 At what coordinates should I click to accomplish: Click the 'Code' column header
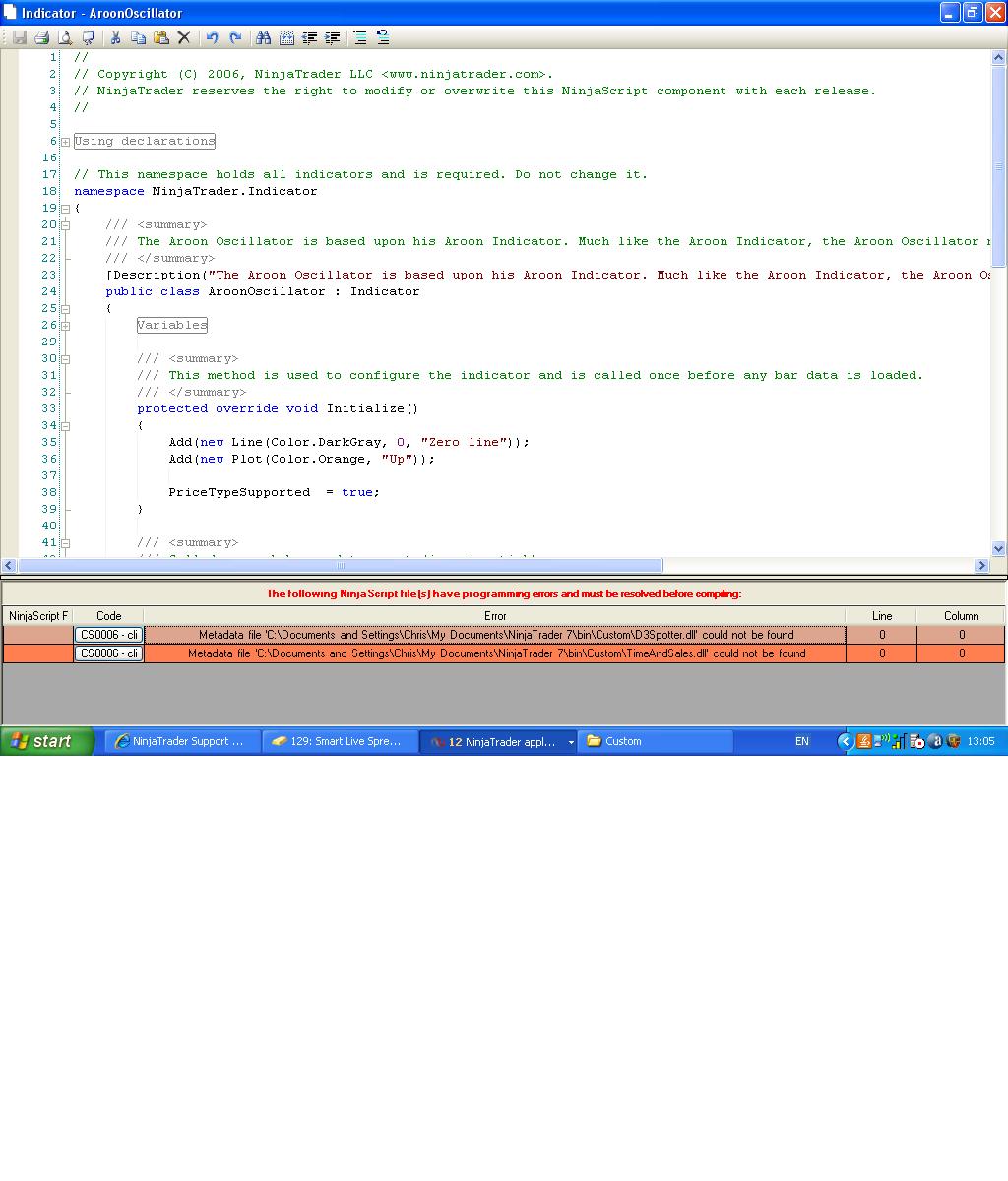click(108, 616)
